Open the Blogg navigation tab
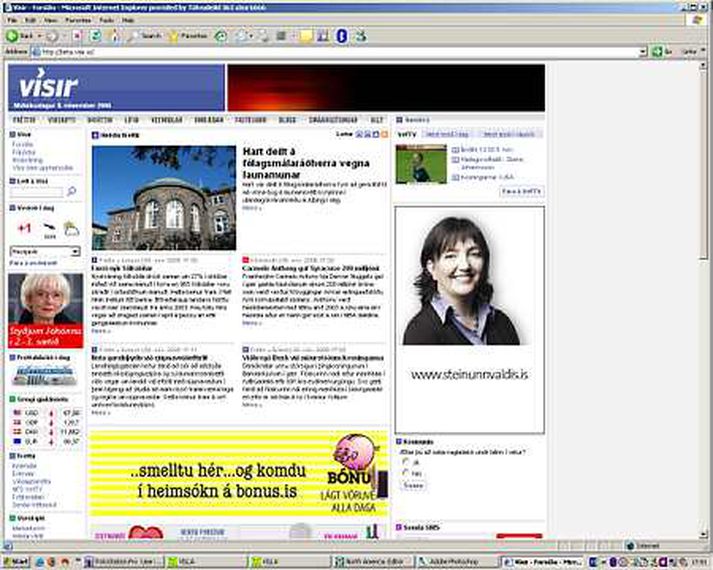The height and width of the screenshot is (570, 713). pyautogui.click(x=287, y=120)
